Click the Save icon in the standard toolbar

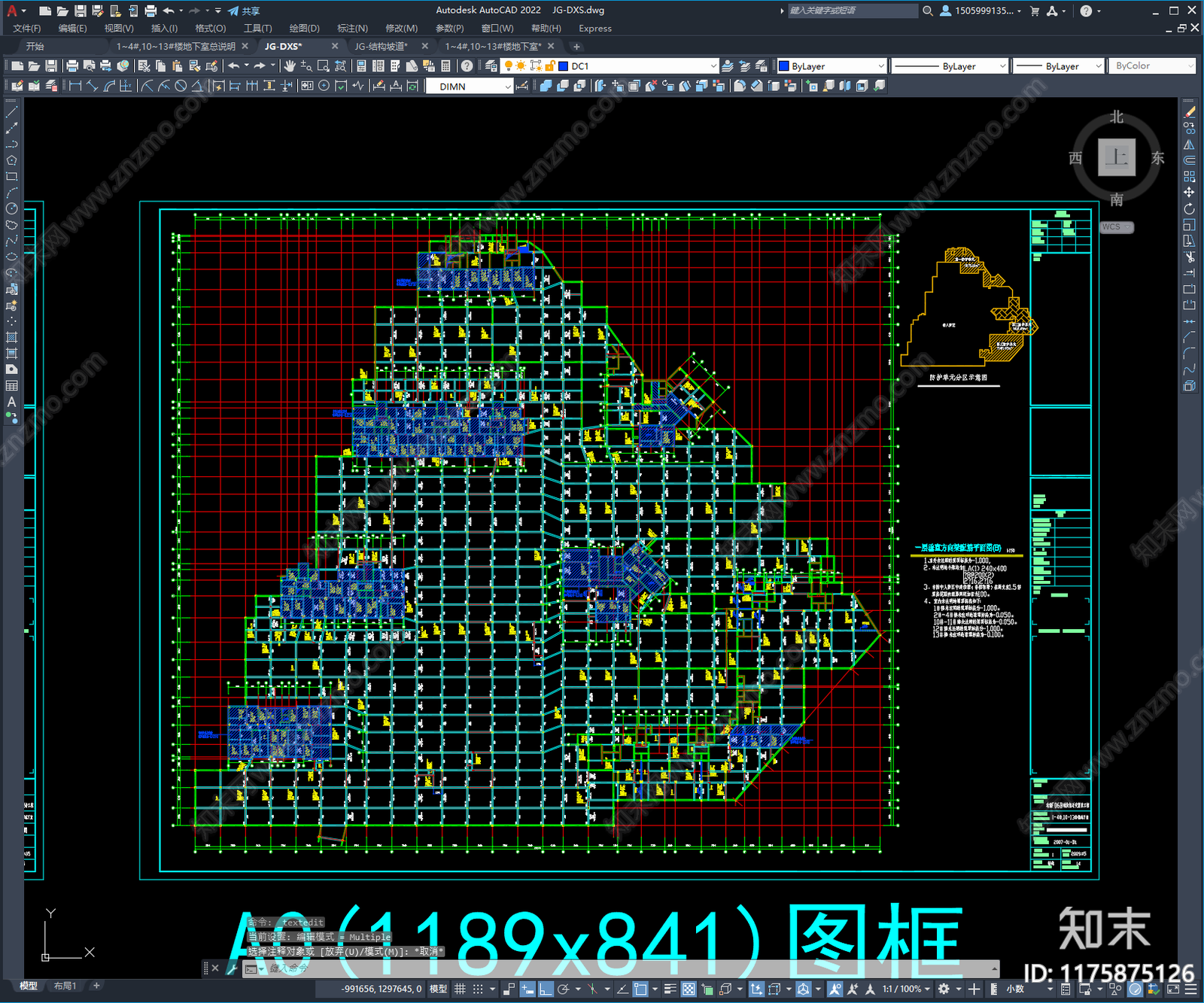[x=50, y=66]
